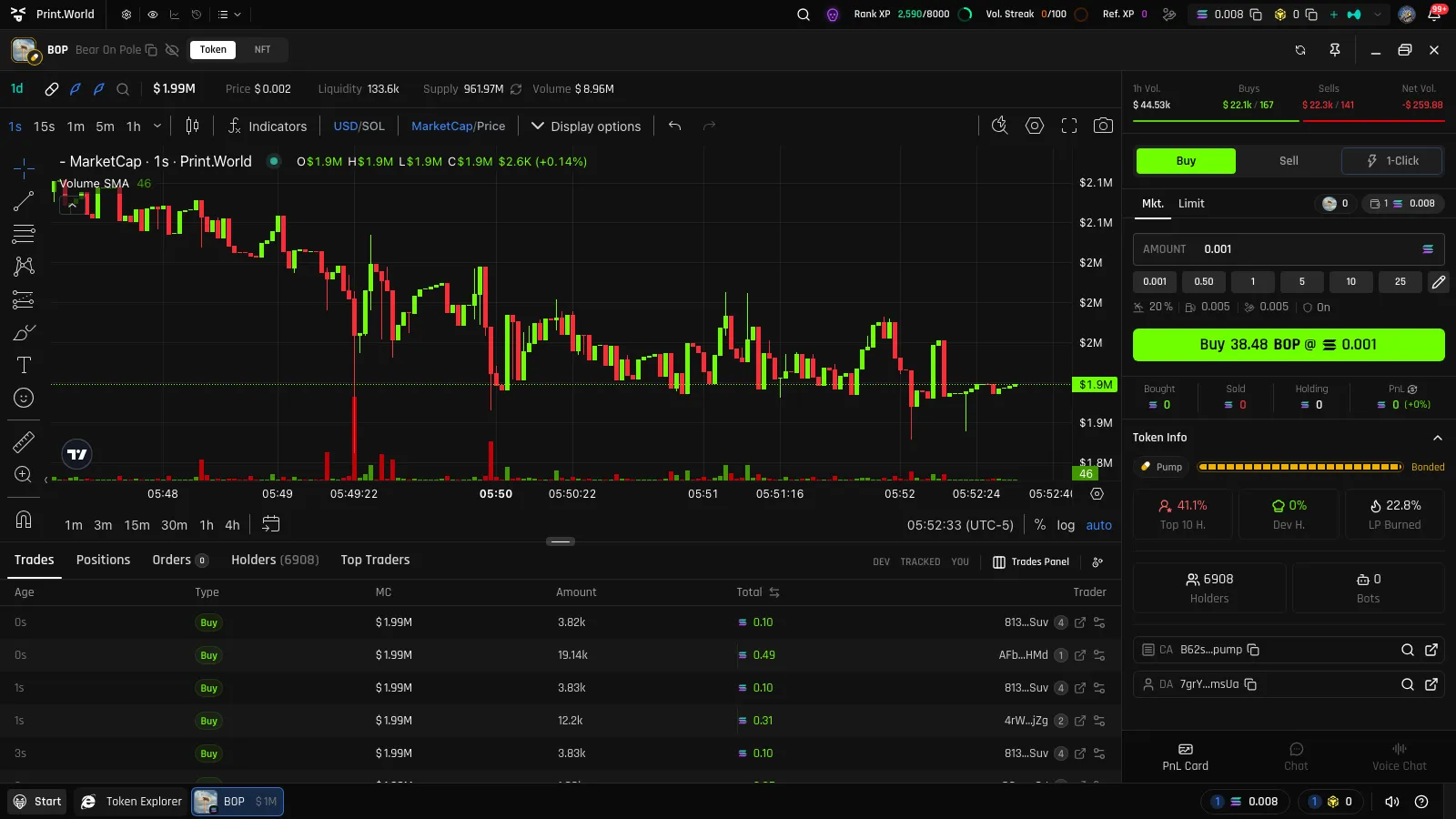The width and height of the screenshot is (1456, 819).
Task: Refresh the token window
Action: tap(1300, 50)
